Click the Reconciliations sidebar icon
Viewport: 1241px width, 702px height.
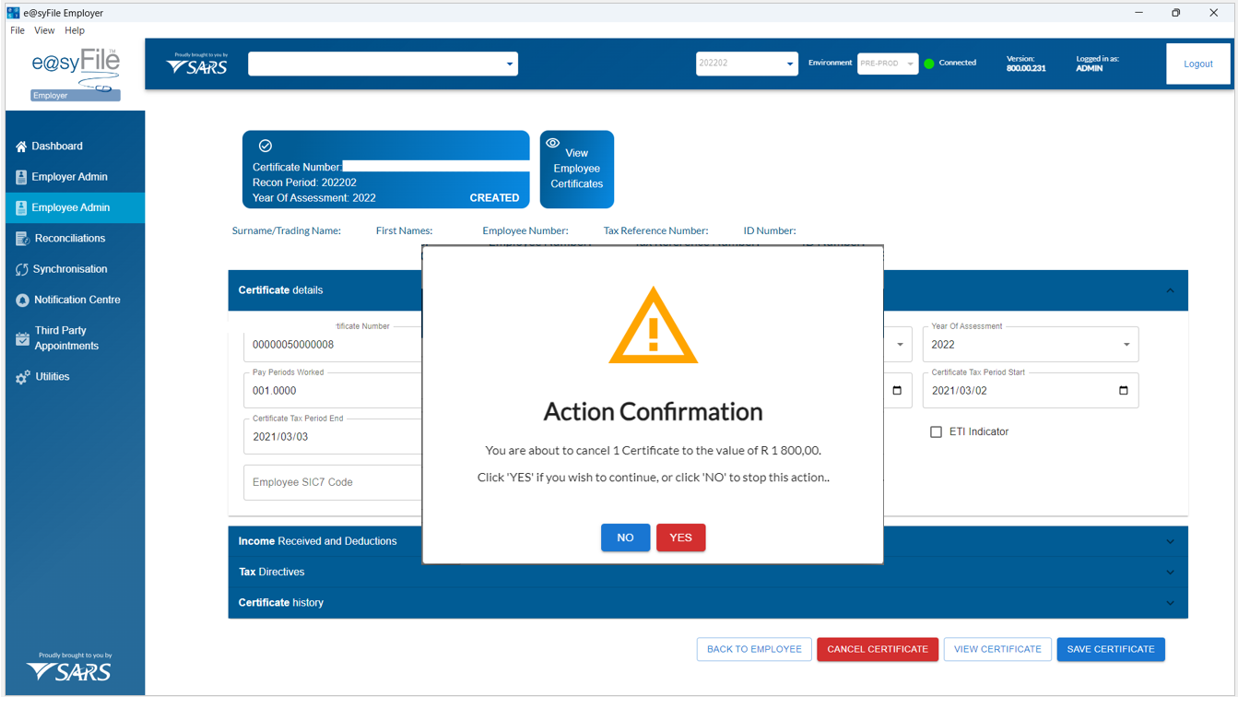22,239
